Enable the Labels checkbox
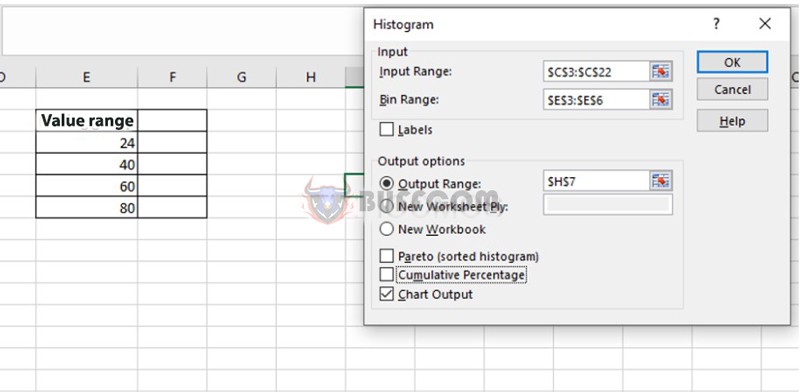The height and width of the screenshot is (392, 800). pos(387,130)
